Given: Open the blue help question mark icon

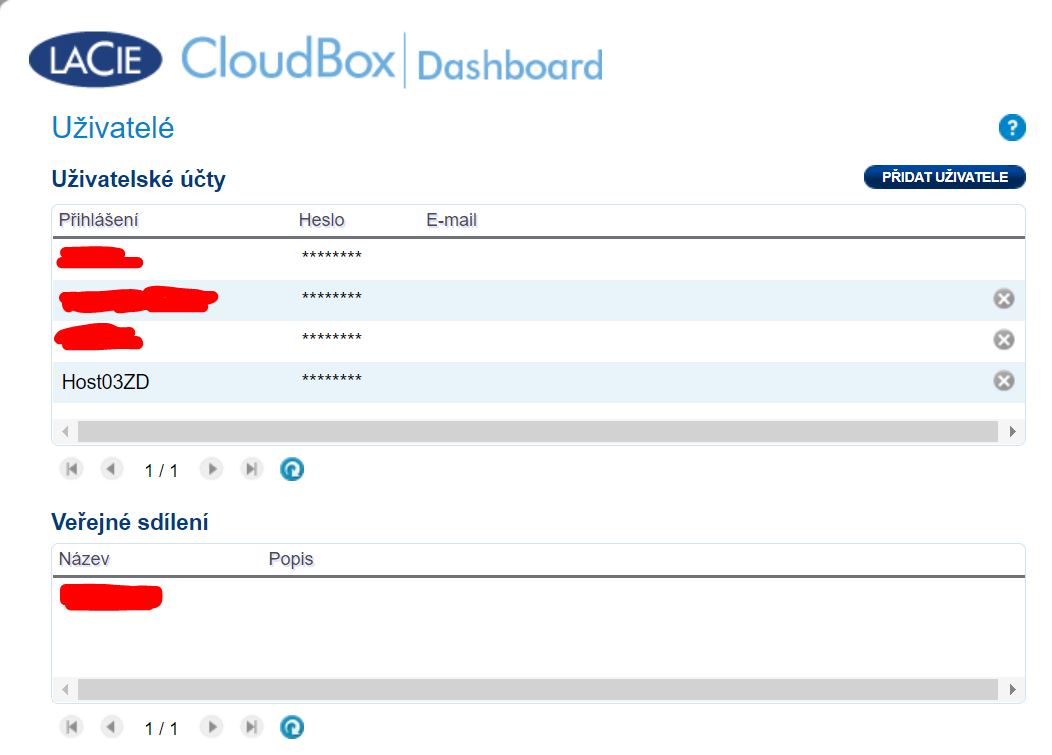Looking at the screenshot, I should click(x=1012, y=128).
